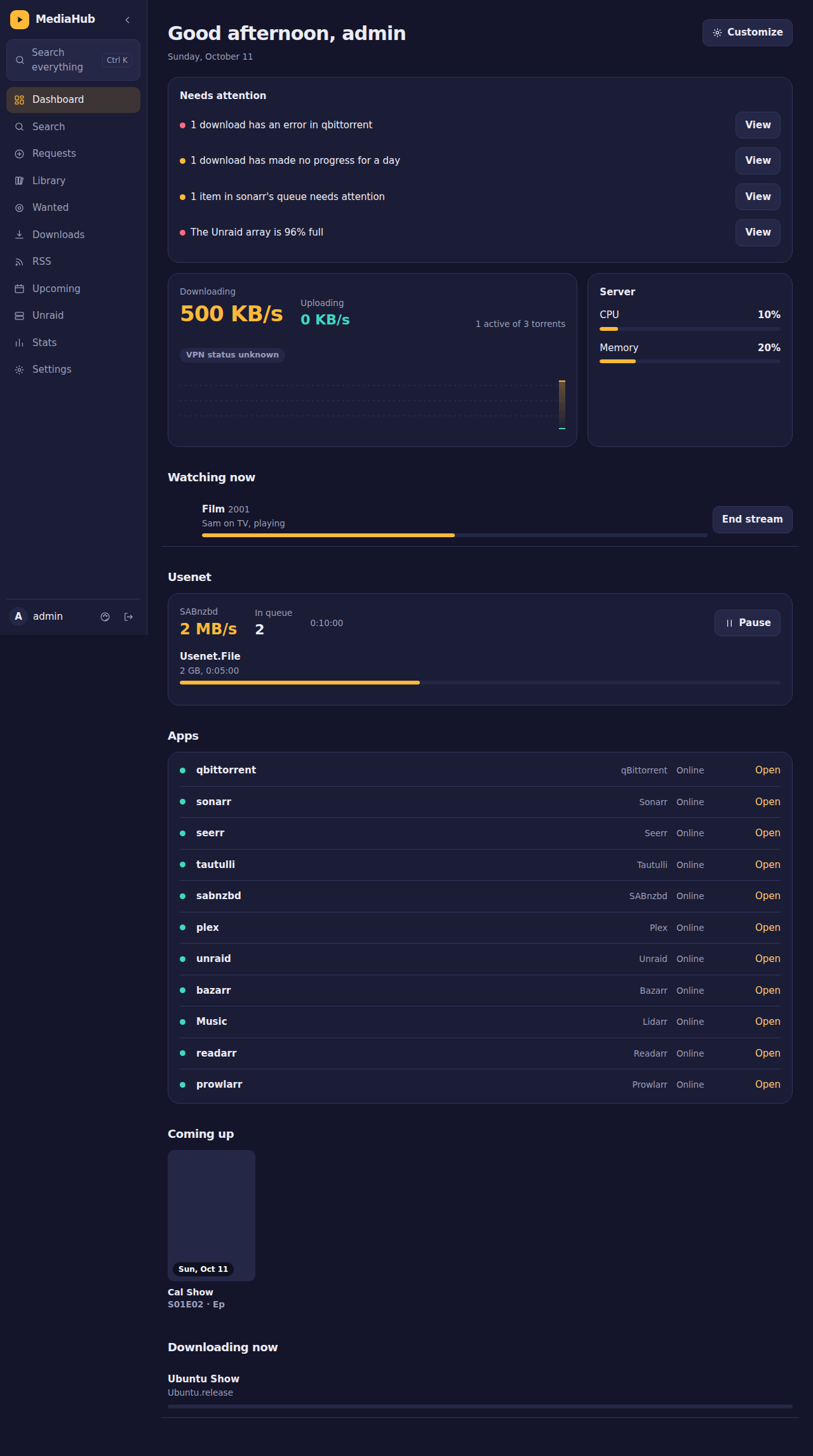Open the Music Lidarr app link

click(x=767, y=1022)
